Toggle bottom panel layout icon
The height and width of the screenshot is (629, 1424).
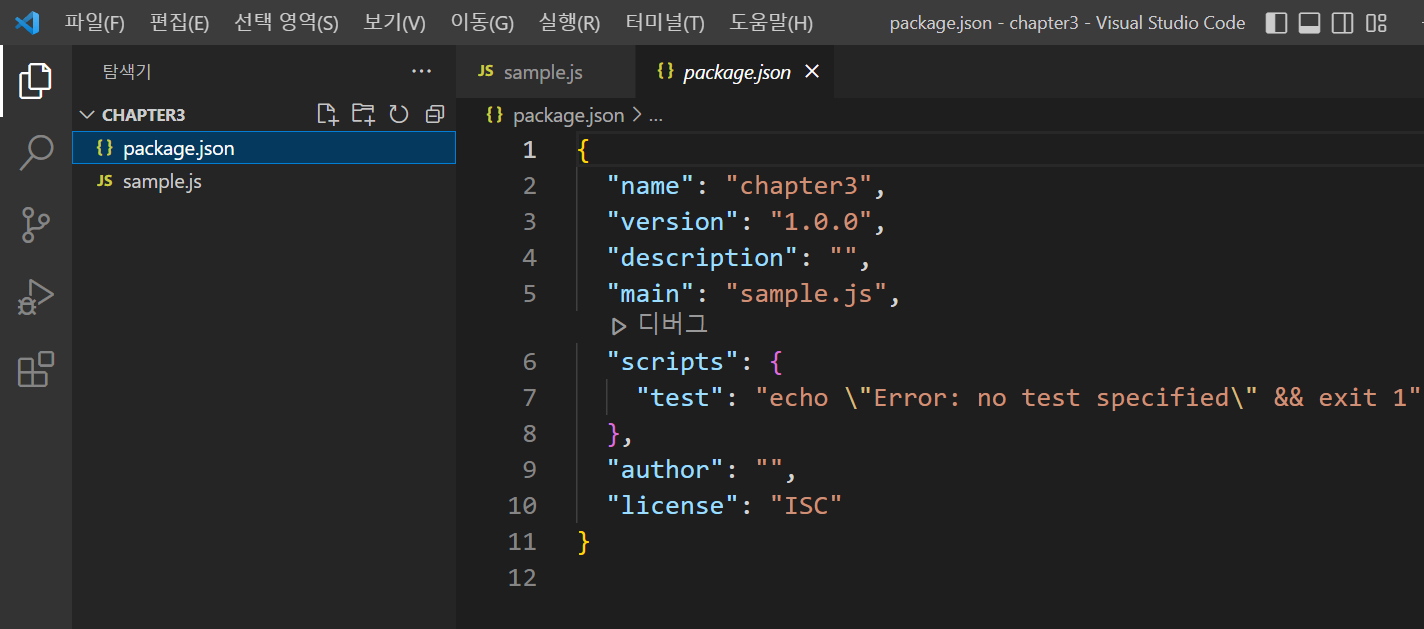pyautogui.click(x=1310, y=23)
